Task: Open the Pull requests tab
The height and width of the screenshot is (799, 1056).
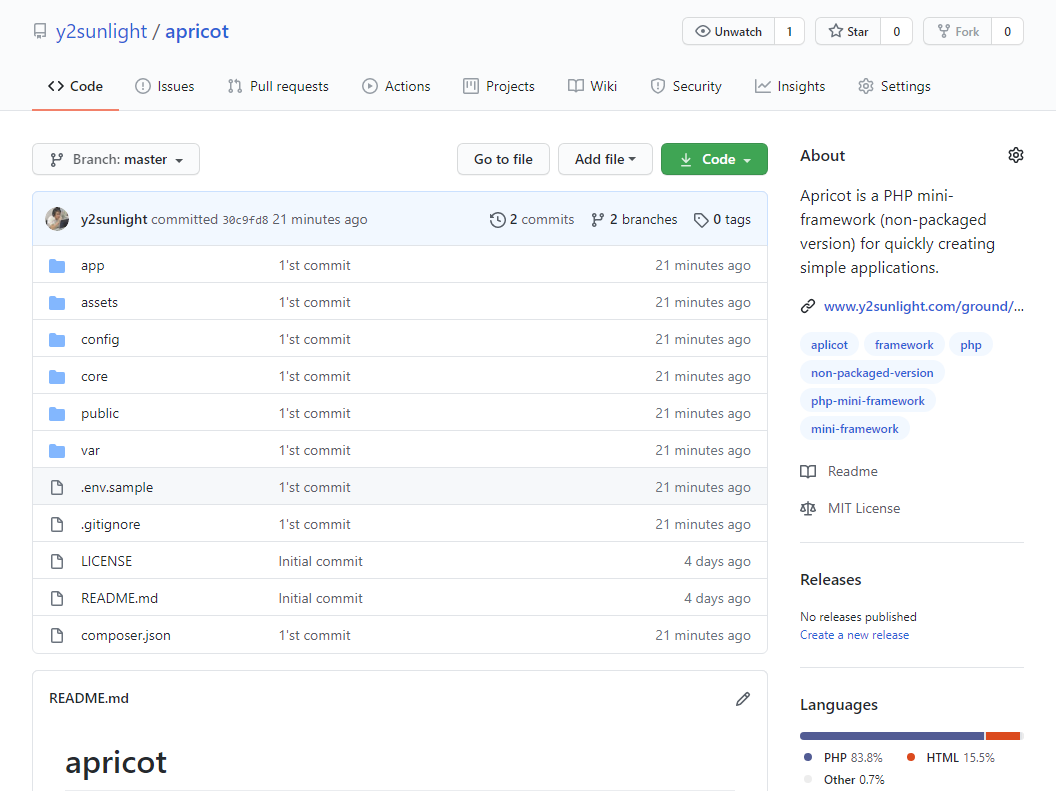Action: [x=278, y=87]
